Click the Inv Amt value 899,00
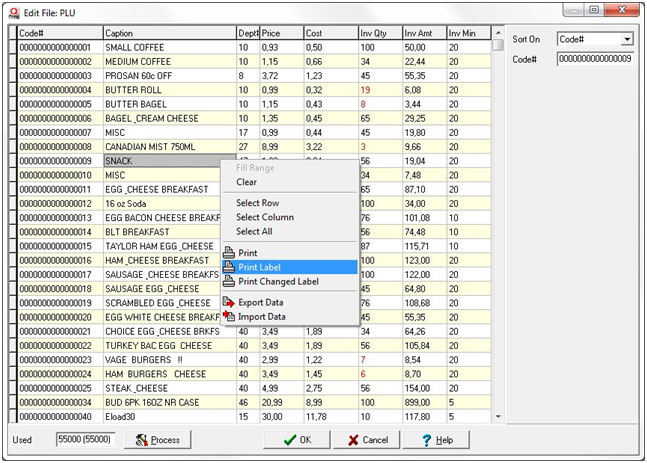The width and height of the screenshot is (647, 463). tap(425, 402)
